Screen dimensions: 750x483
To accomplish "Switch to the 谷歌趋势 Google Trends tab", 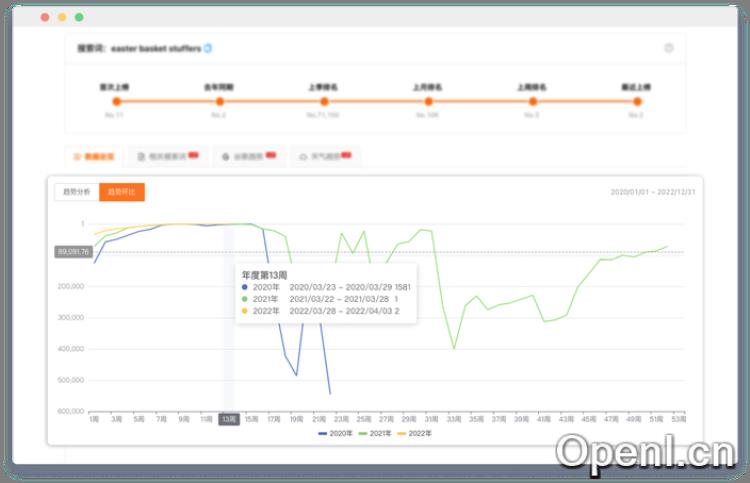I will click(x=247, y=157).
